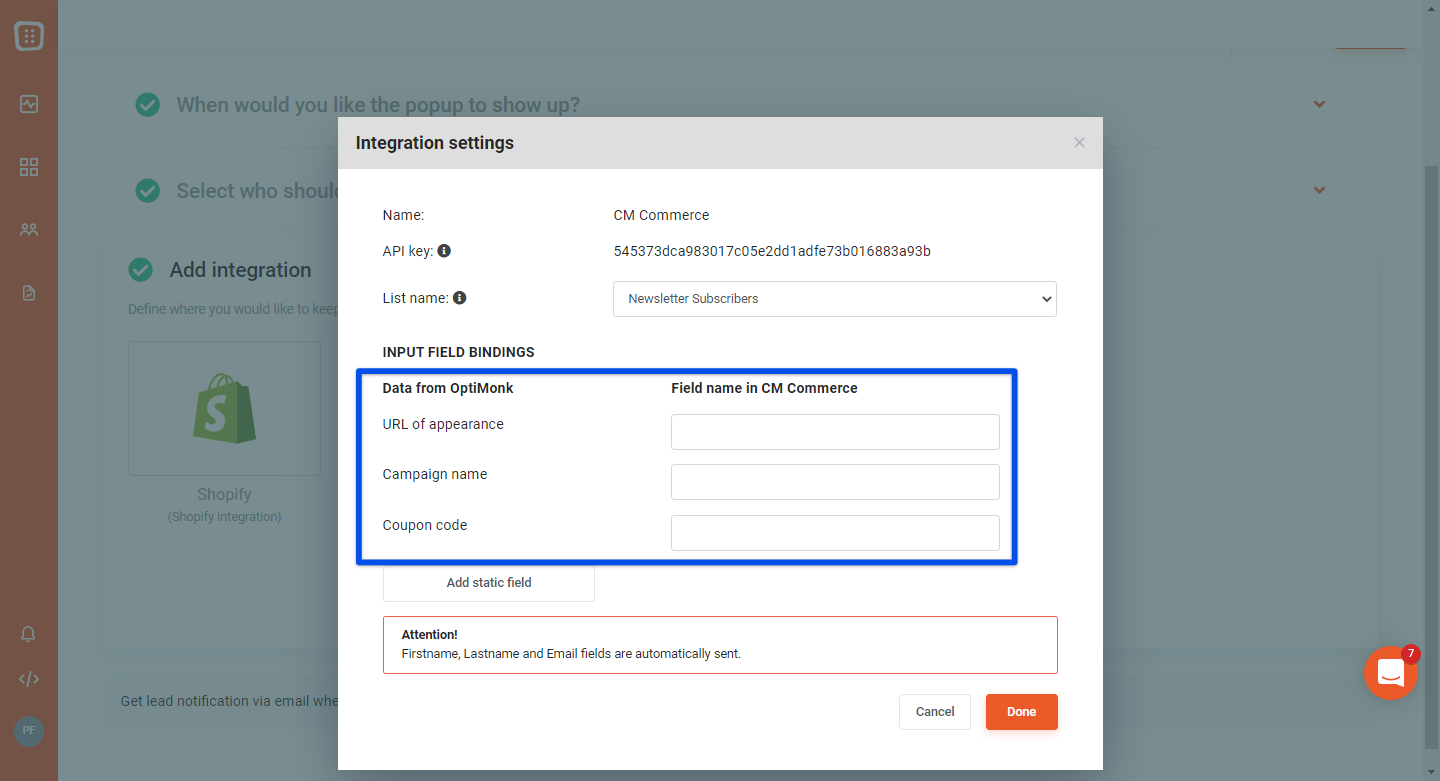Click the List name info icon
This screenshot has width=1440, height=781.
(x=460, y=298)
